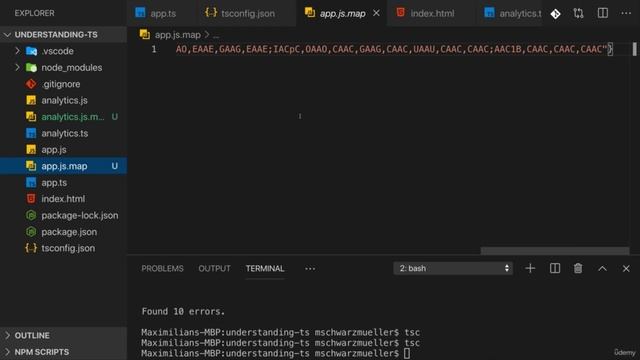Expand the NPM SCRIPTS section

pos(63,352)
